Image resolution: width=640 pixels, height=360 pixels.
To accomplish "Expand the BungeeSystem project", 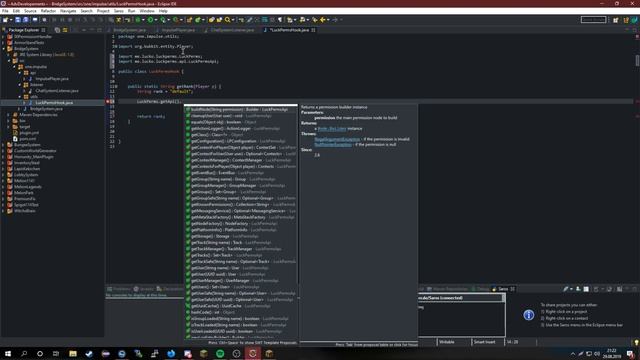I will click(x=4, y=145).
